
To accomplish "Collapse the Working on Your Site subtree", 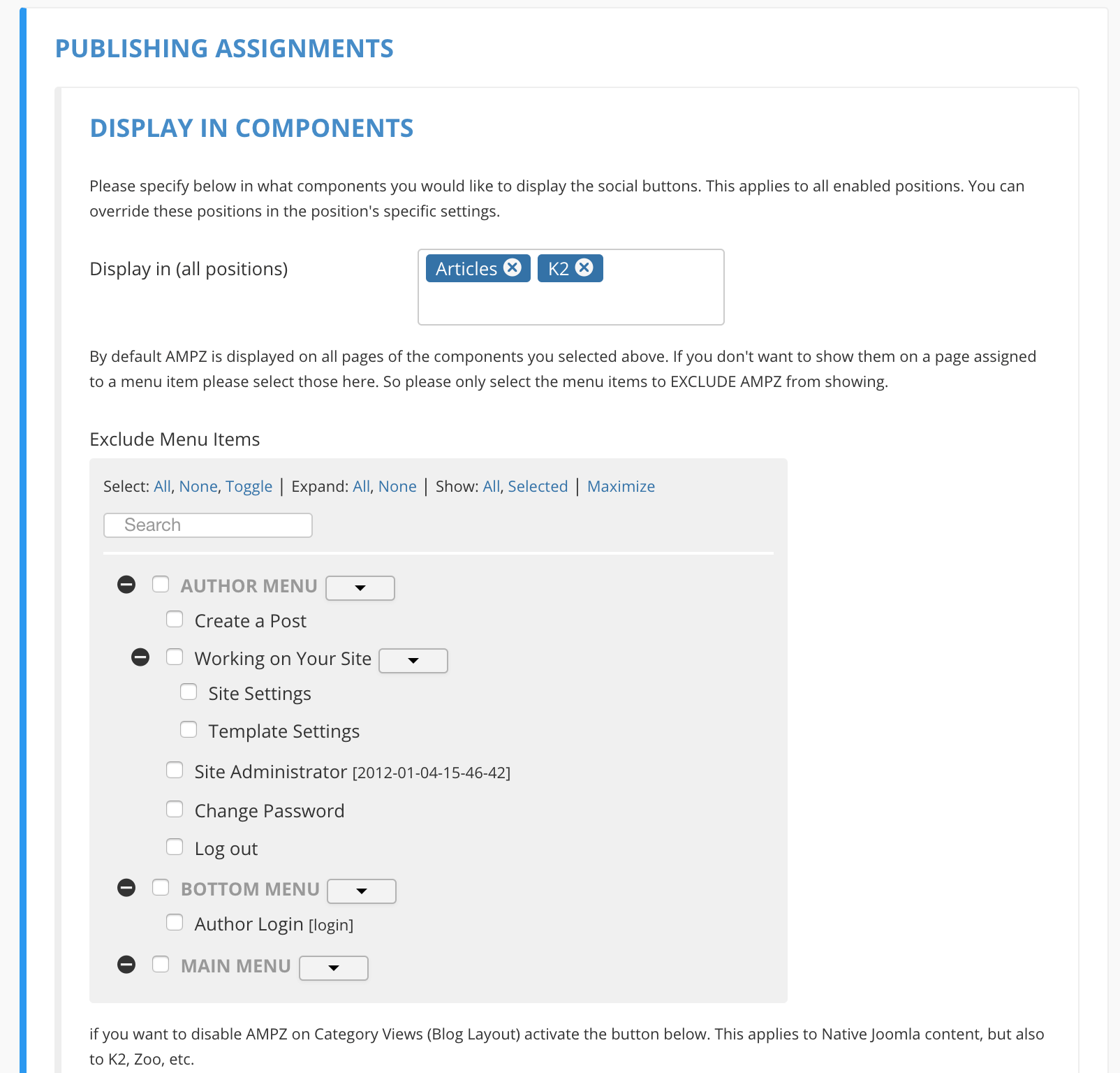I will [140, 657].
